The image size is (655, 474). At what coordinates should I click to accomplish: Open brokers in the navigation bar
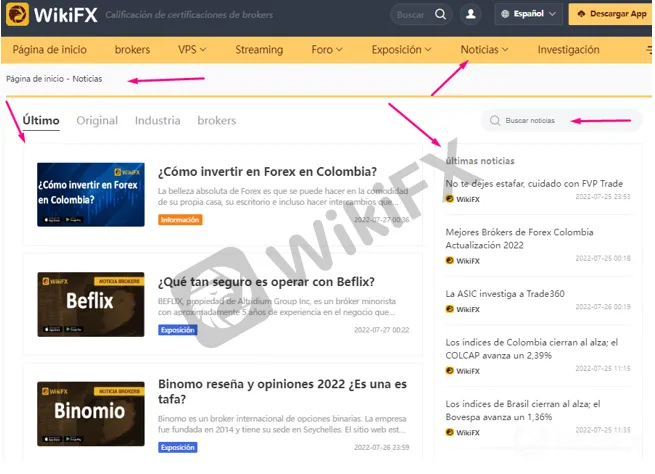click(x=132, y=50)
